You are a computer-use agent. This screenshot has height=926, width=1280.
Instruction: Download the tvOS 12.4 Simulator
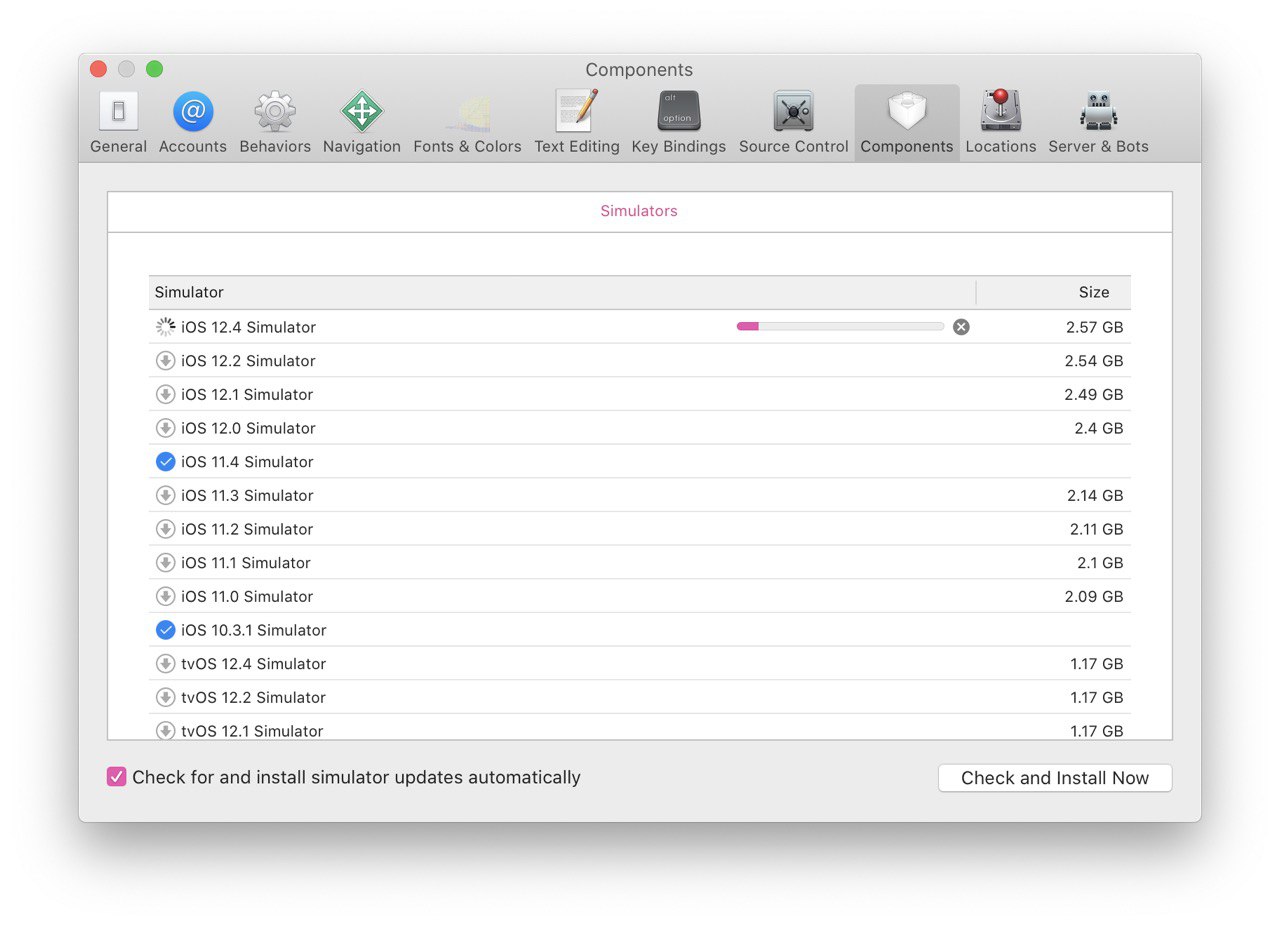[x=166, y=664]
